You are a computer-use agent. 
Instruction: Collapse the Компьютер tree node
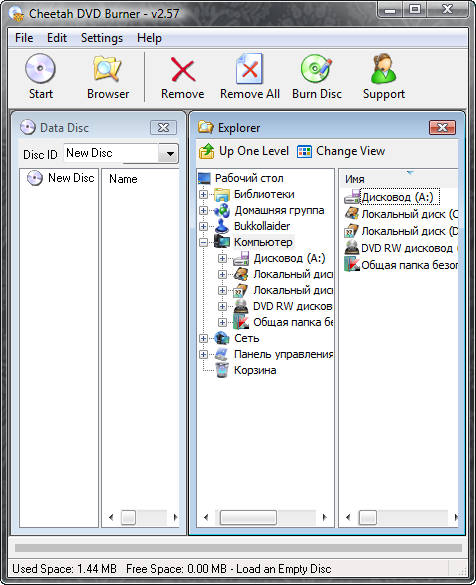[x=203, y=243]
